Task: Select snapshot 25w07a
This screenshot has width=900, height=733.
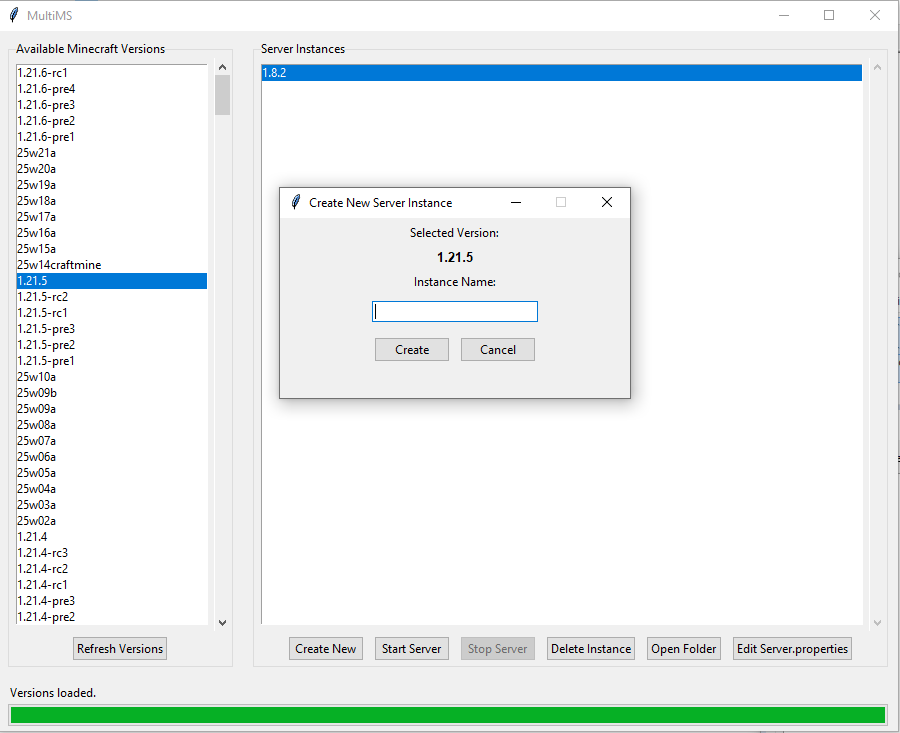Action: [111, 441]
